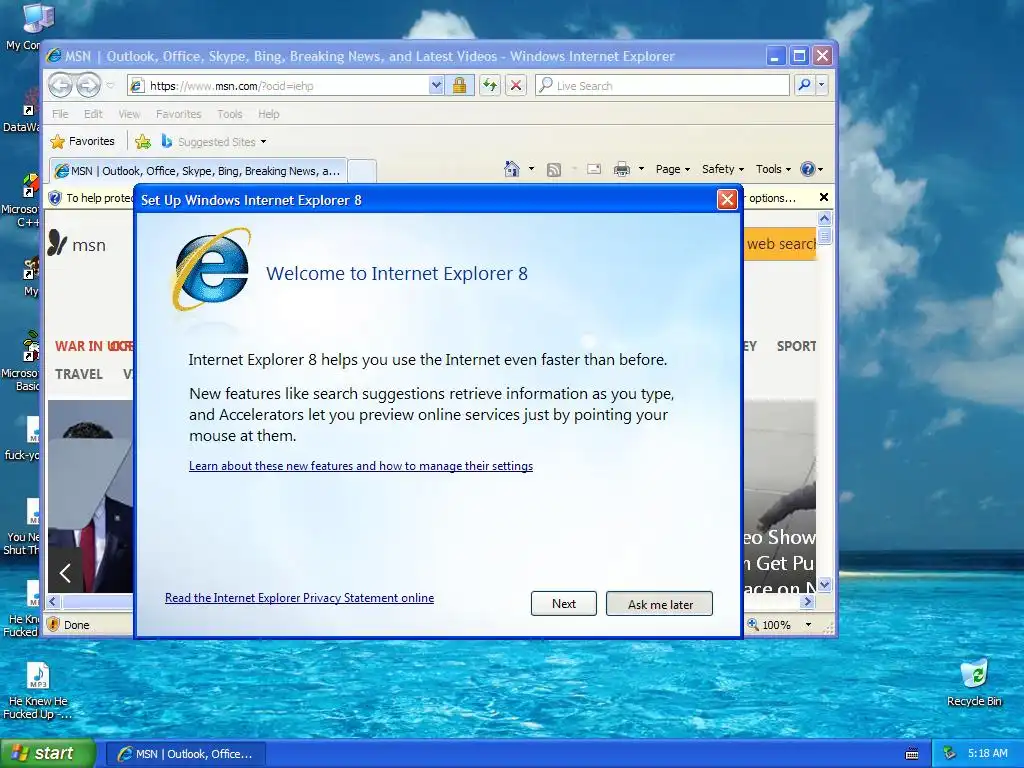
Task: Close the information bar with X
Action: pyautogui.click(x=824, y=197)
